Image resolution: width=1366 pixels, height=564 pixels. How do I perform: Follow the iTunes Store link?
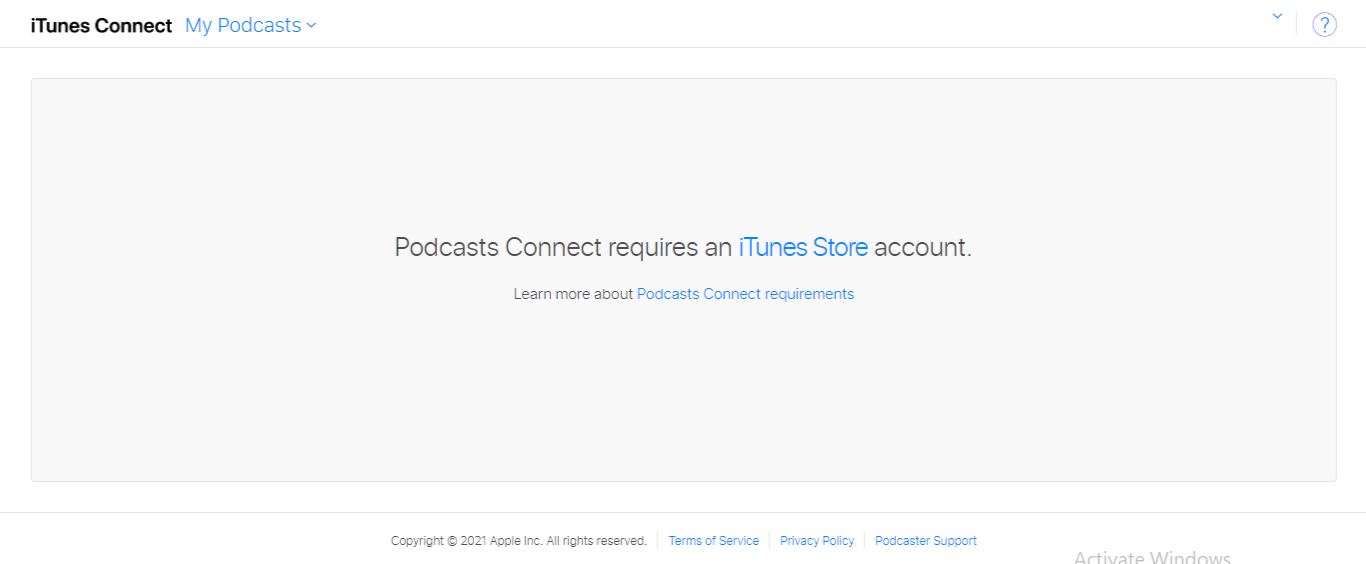click(803, 247)
